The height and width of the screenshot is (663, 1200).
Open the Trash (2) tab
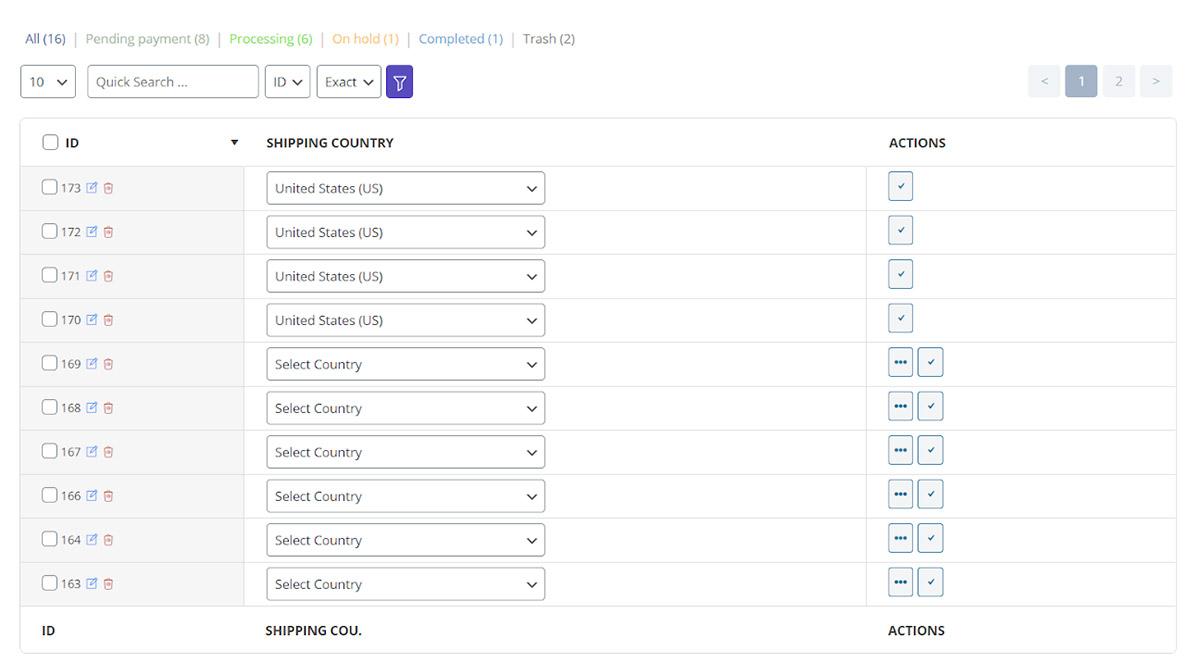coord(549,39)
